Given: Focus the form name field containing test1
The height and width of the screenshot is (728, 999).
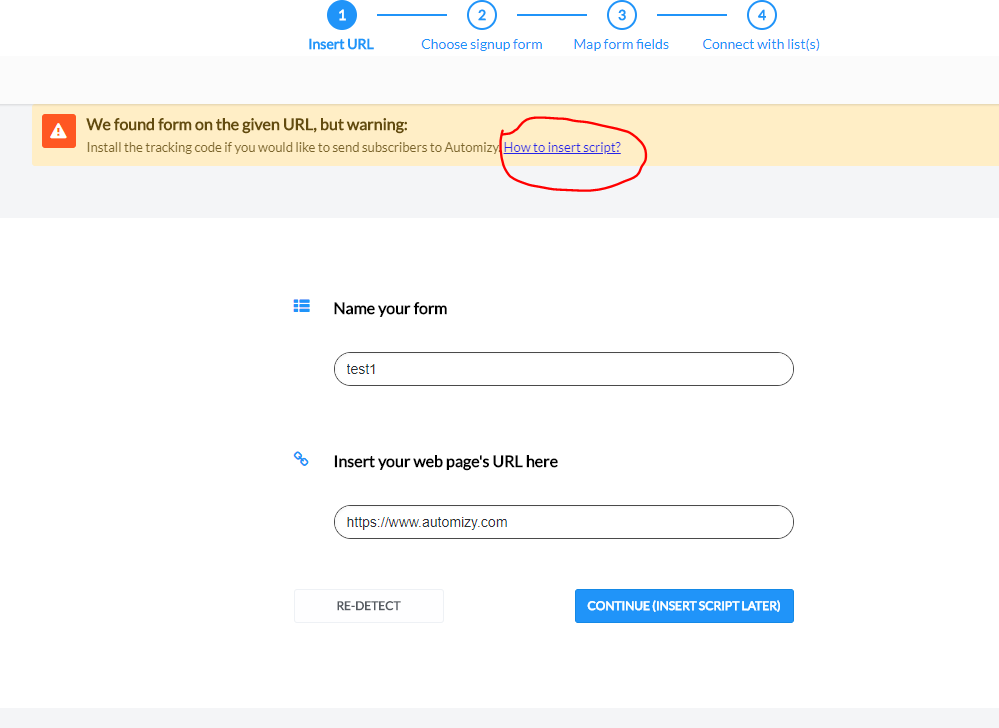Looking at the screenshot, I should tap(564, 369).
